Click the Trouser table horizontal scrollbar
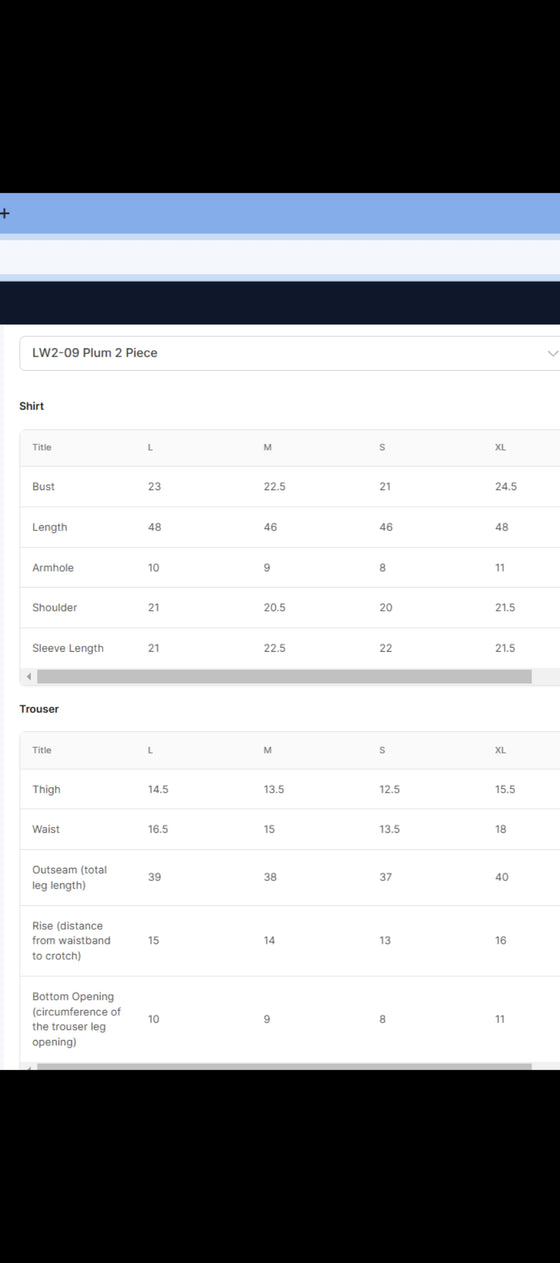Screen dimensions: 560x1263 click(284, 1066)
